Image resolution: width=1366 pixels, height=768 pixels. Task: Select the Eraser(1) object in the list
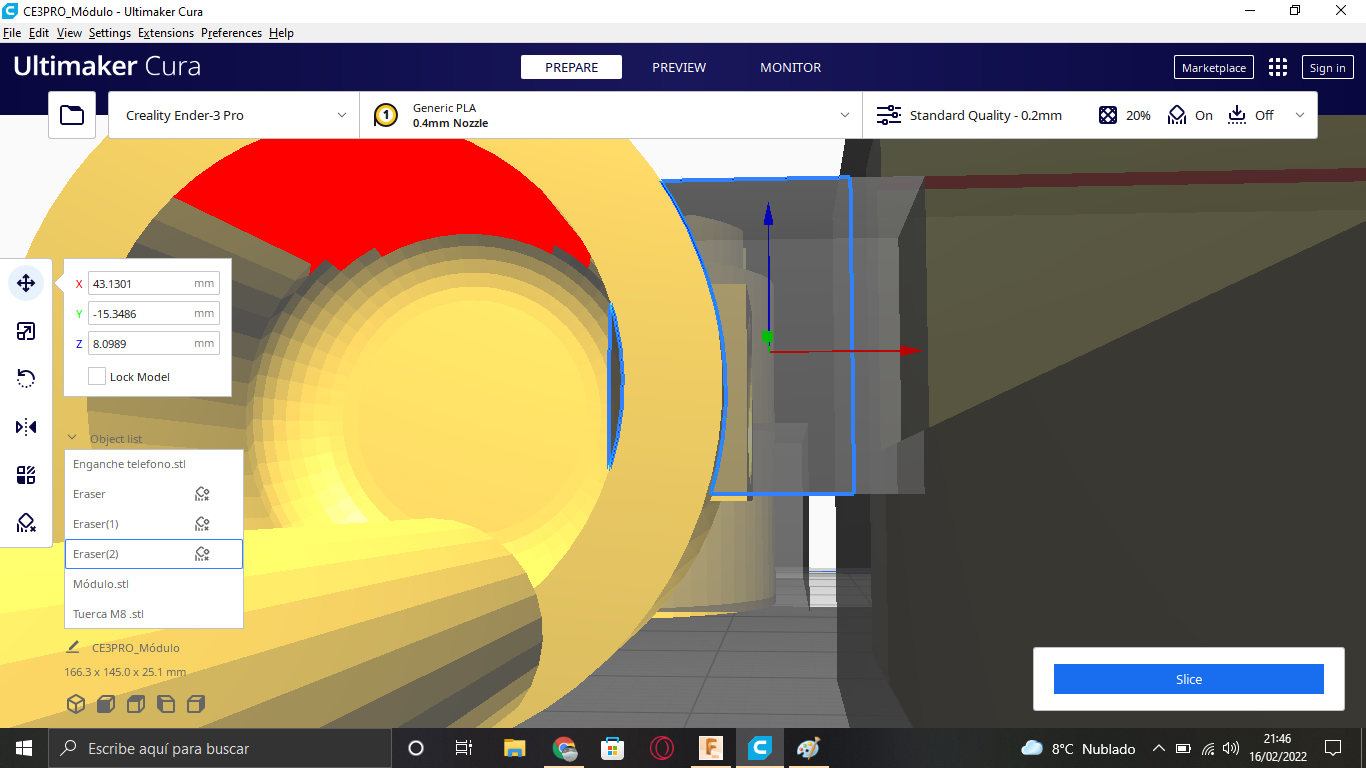[154, 524]
